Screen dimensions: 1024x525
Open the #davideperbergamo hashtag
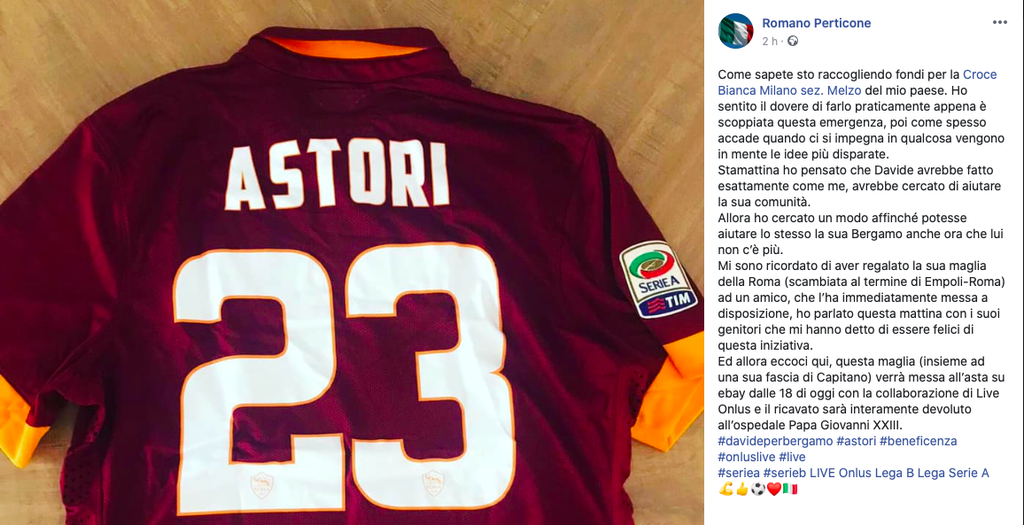(775, 441)
